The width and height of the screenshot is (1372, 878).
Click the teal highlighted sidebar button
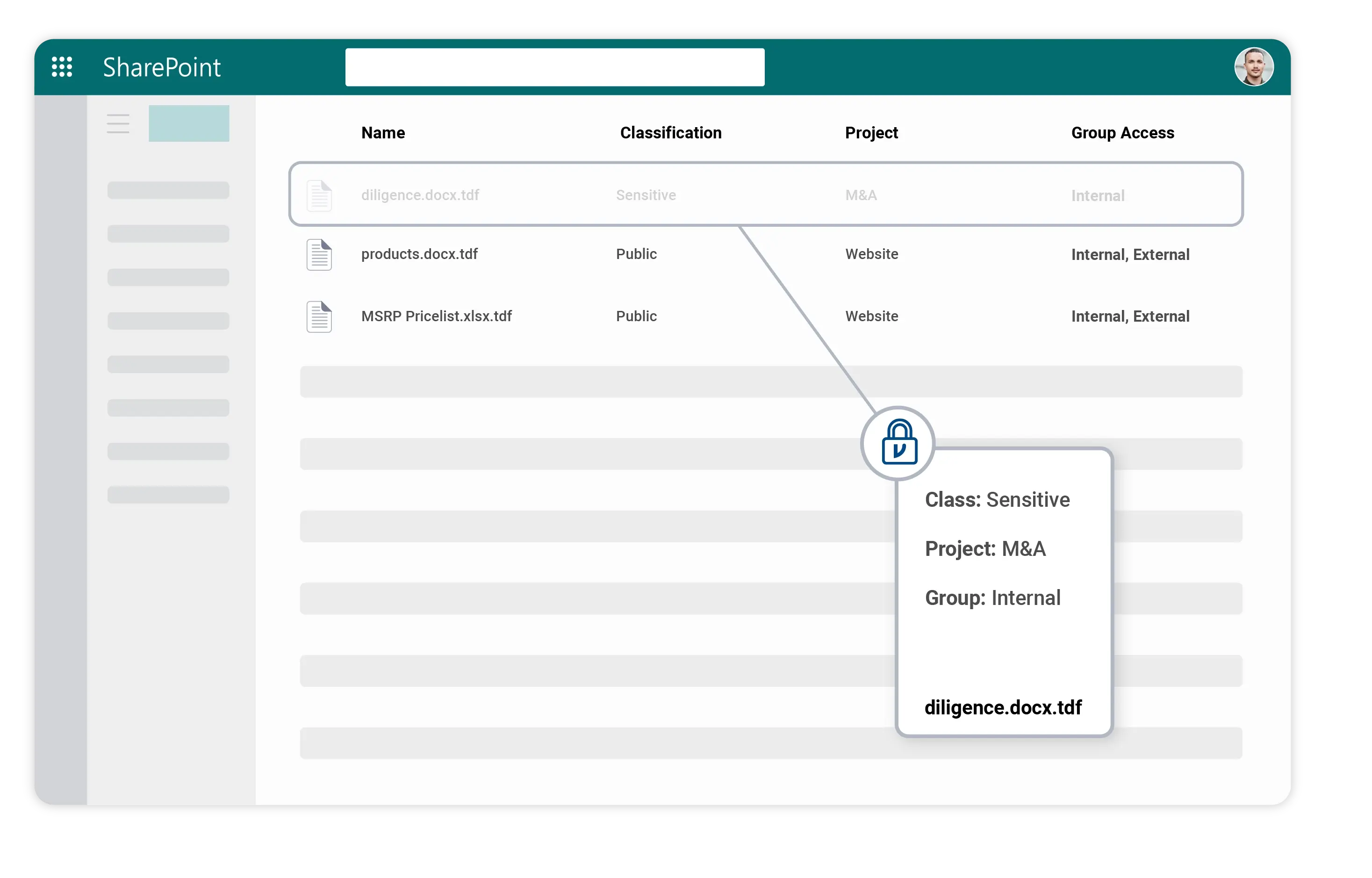(189, 123)
